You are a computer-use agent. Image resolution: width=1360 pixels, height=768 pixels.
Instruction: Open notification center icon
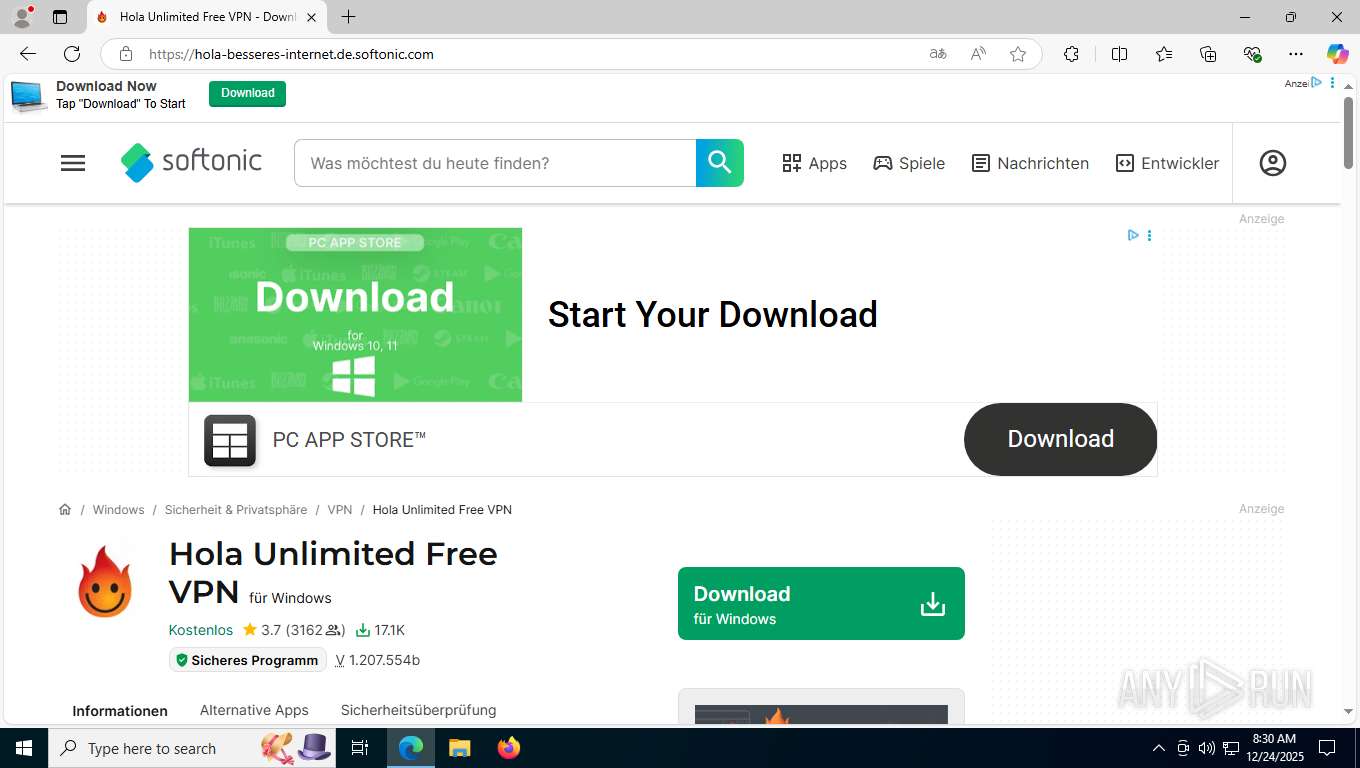click(1327, 748)
